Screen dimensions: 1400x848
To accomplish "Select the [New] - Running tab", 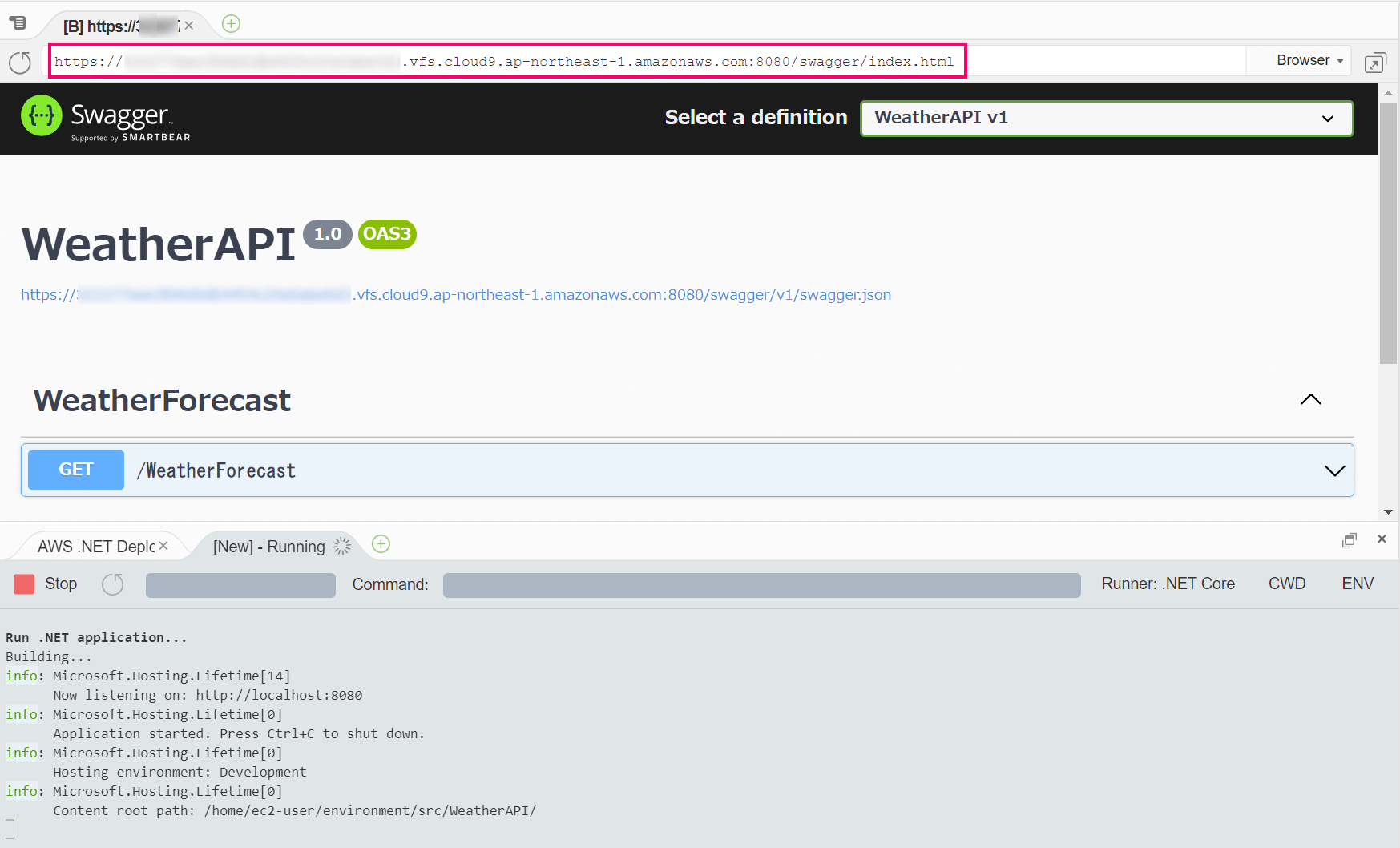I will coord(268,546).
